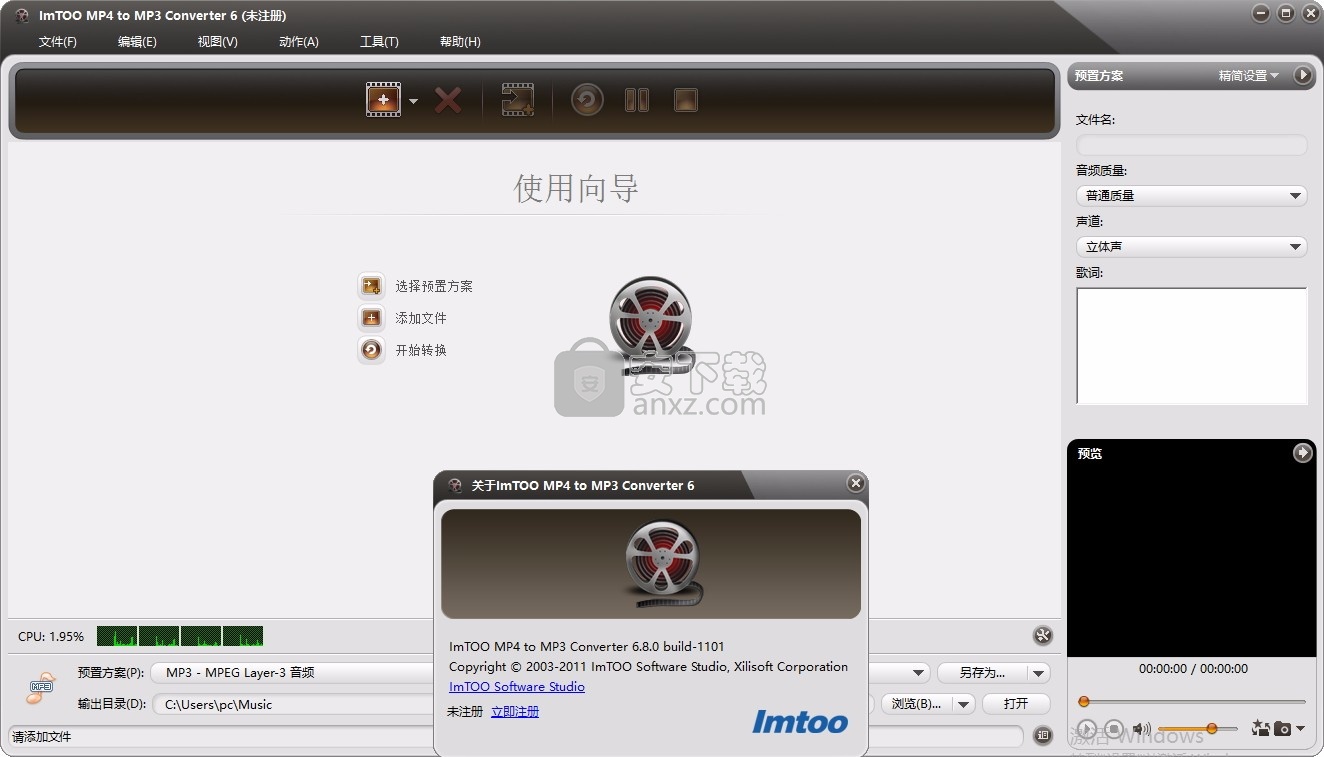Open the 文件(F) menu
This screenshot has height=757, width=1324.
(x=58, y=42)
